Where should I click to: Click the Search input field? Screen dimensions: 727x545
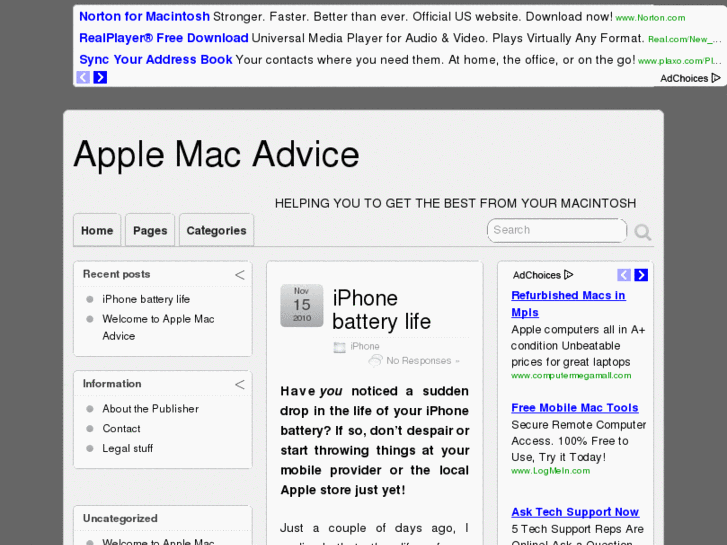tap(557, 230)
